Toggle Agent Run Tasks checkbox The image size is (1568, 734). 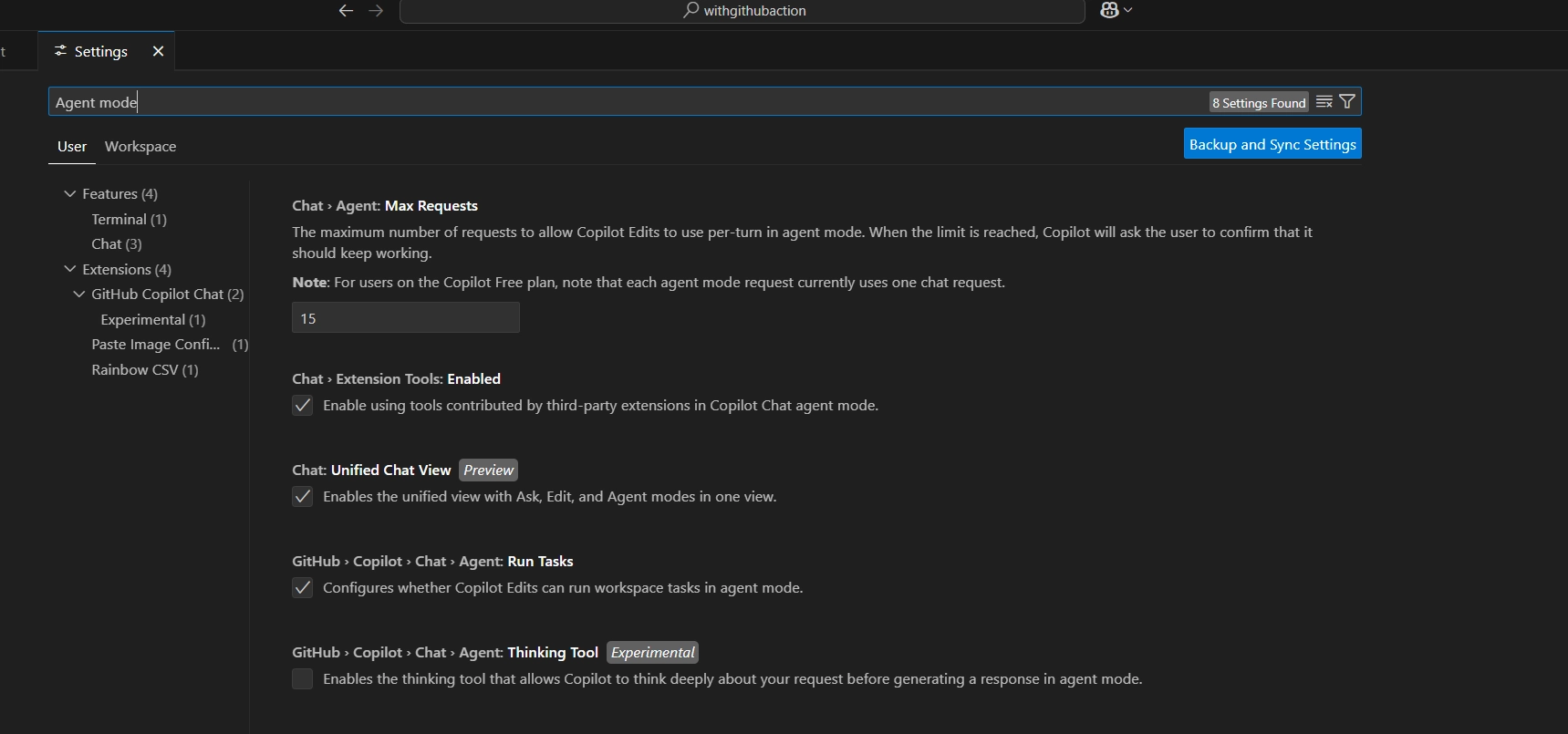coord(303,588)
